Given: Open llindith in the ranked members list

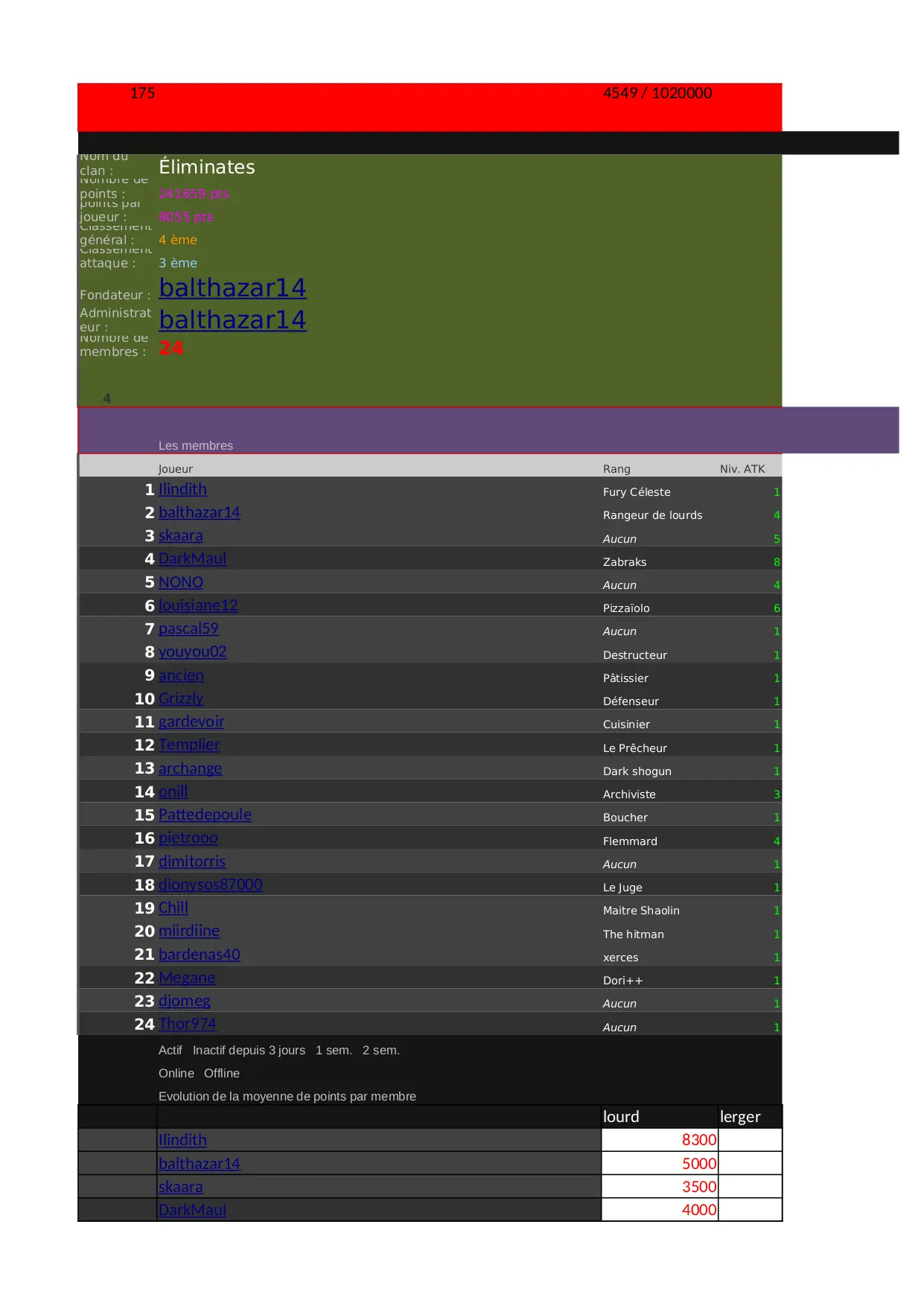Looking at the screenshot, I should point(182,490).
